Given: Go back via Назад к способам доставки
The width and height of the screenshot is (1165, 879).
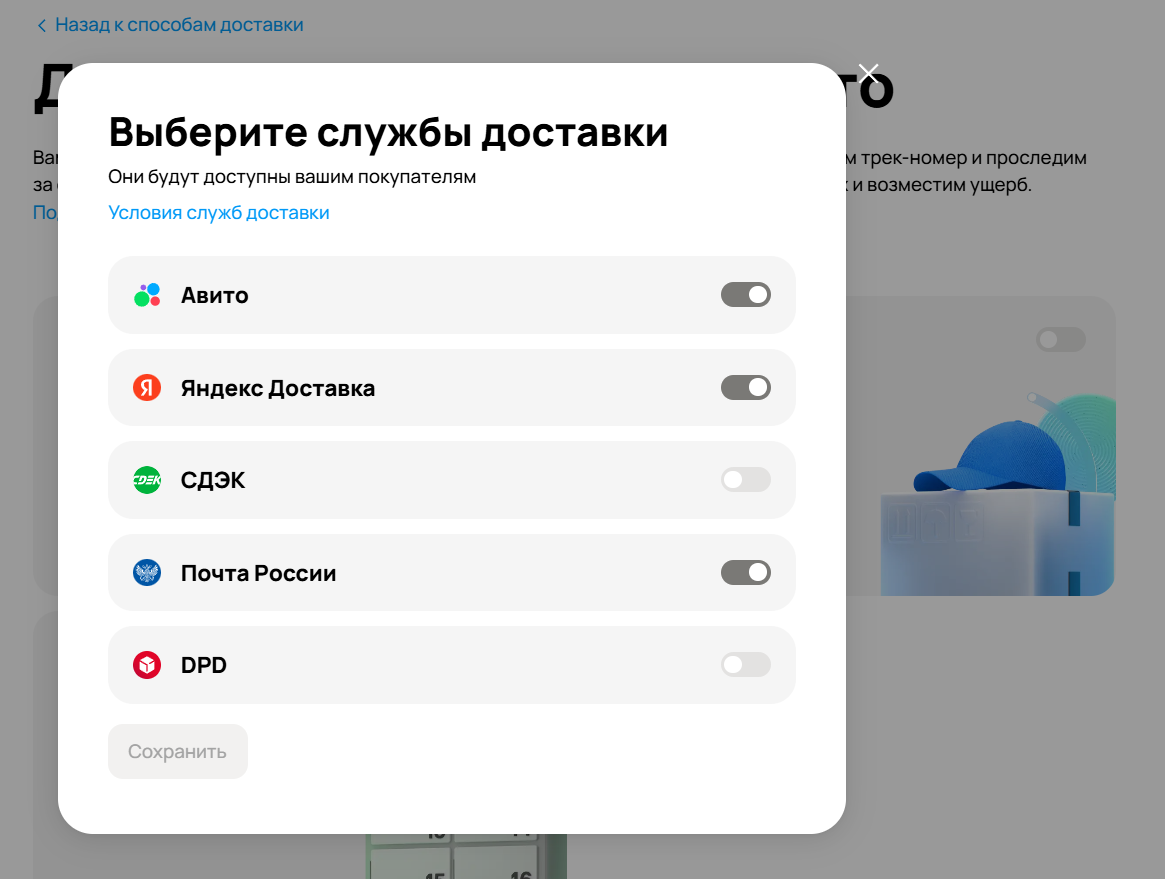Looking at the screenshot, I should [x=179, y=25].
